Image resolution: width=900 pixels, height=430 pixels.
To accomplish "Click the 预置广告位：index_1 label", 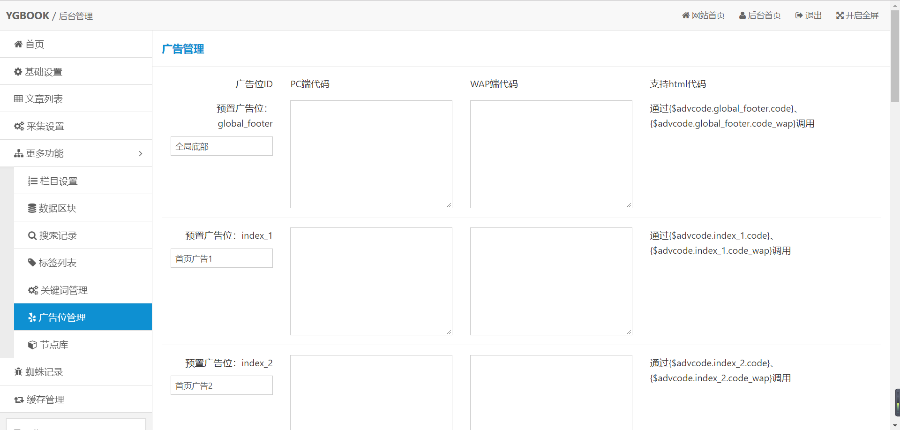I will pyautogui.click(x=228, y=235).
